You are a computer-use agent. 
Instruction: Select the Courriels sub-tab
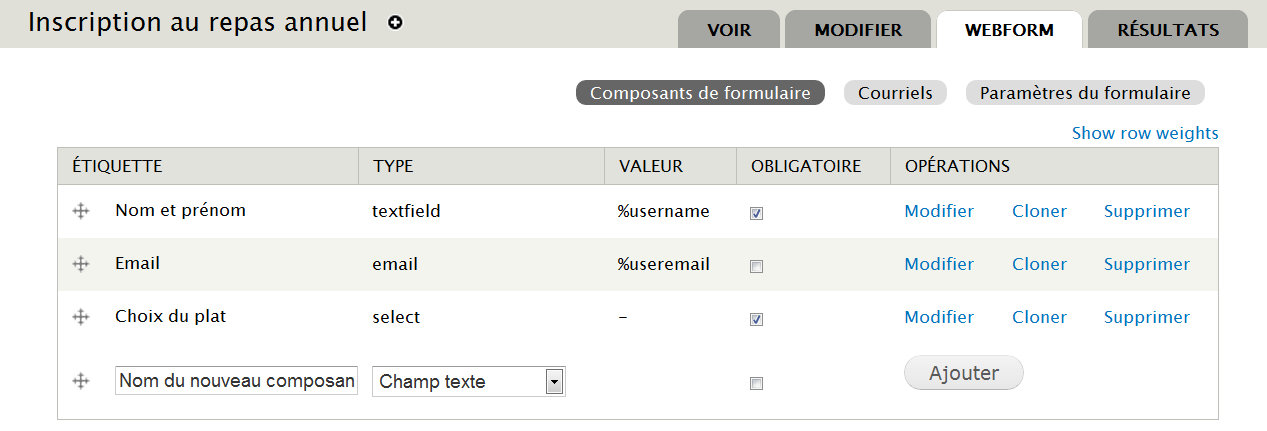pyautogui.click(x=895, y=93)
